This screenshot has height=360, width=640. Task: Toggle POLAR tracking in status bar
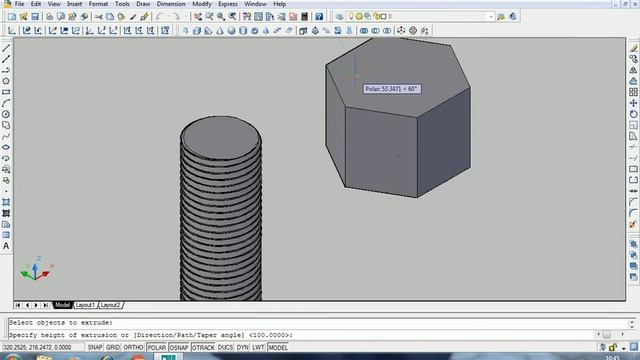(x=156, y=347)
